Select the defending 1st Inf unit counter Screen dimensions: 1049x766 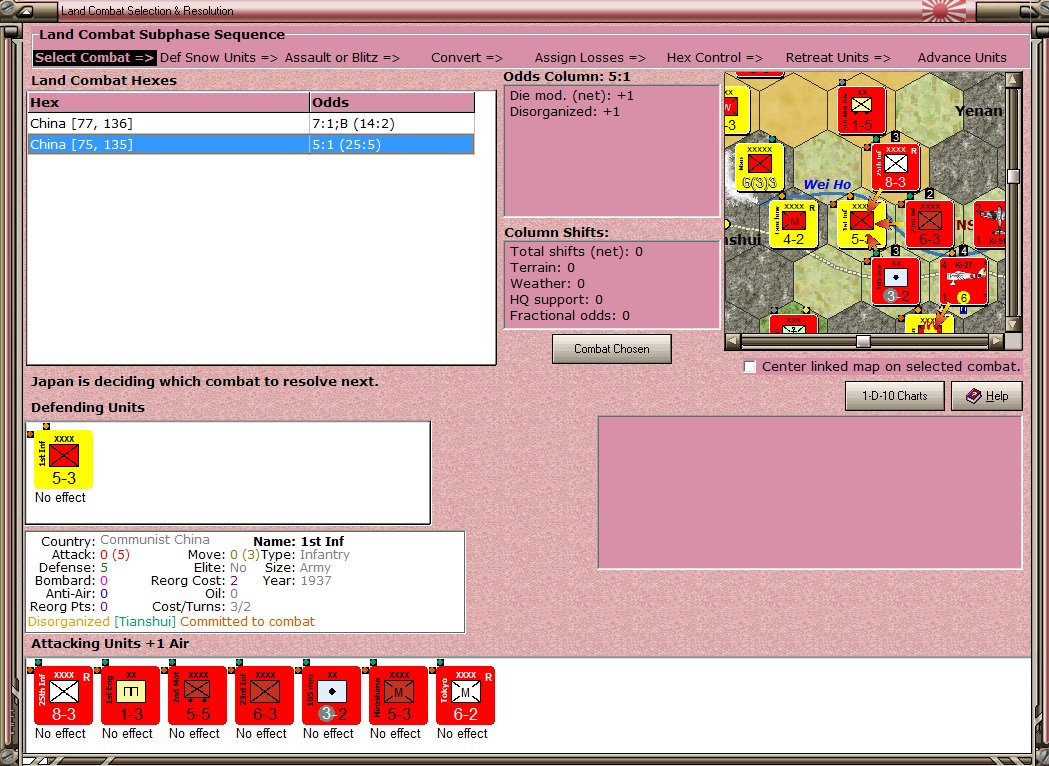(x=64, y=460)
